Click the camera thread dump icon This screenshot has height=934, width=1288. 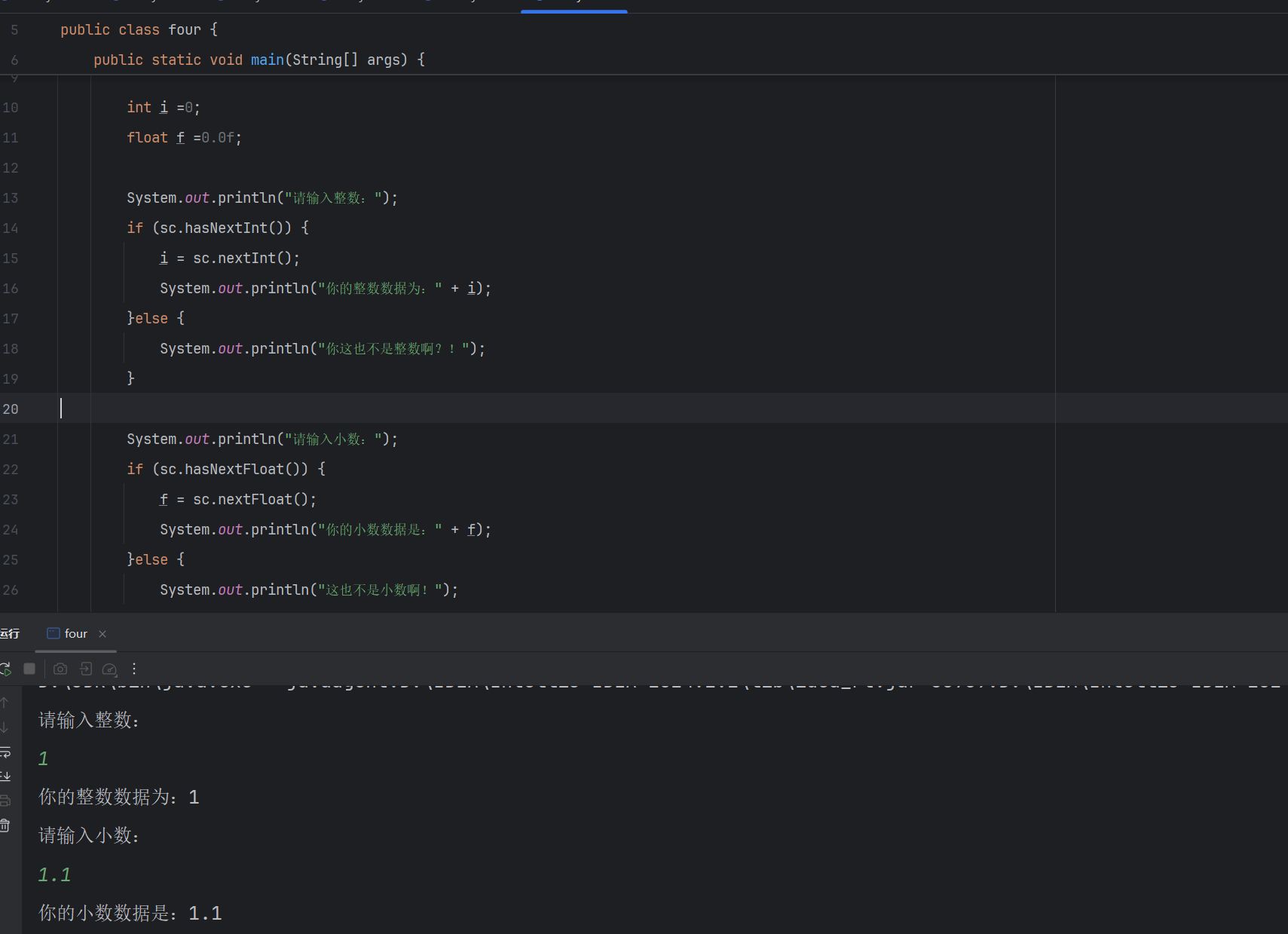click(60, 669)
